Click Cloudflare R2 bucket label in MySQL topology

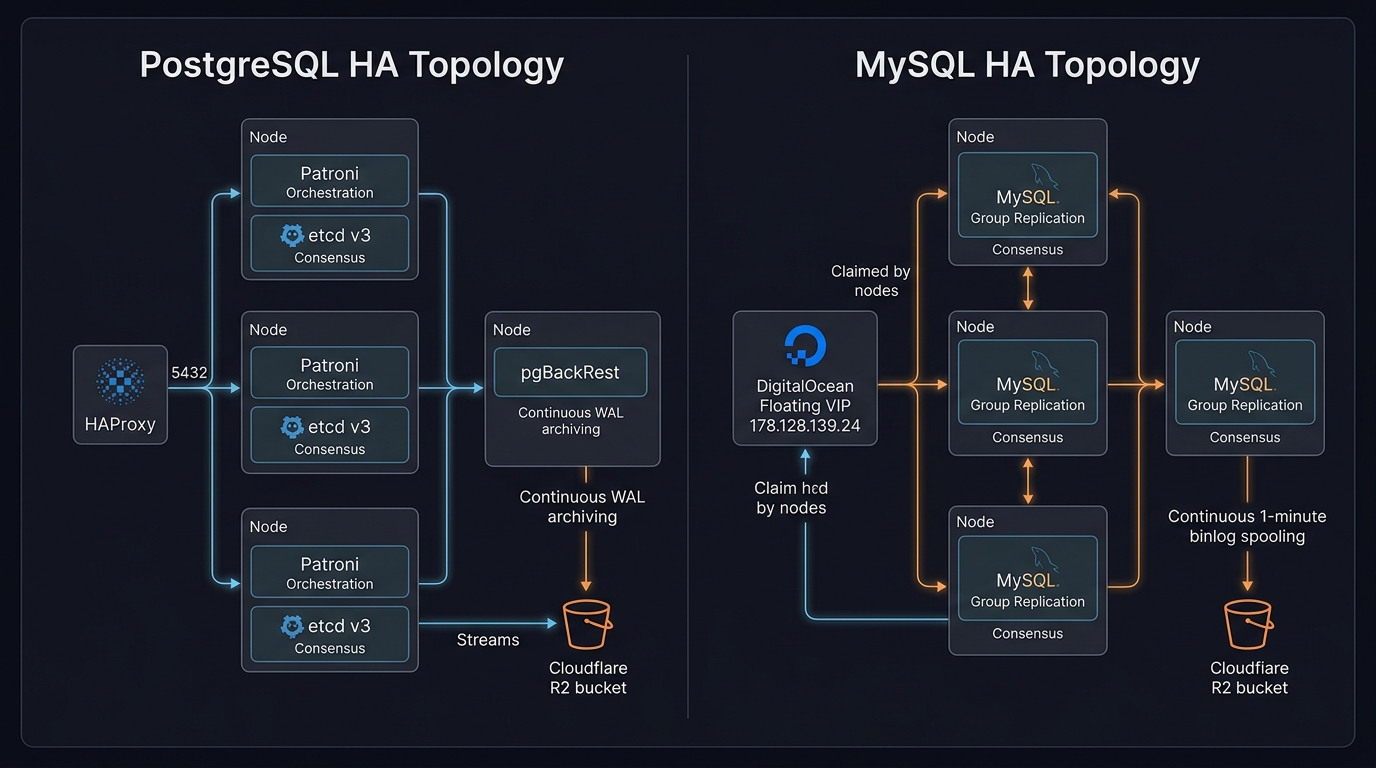point(1249,678)
